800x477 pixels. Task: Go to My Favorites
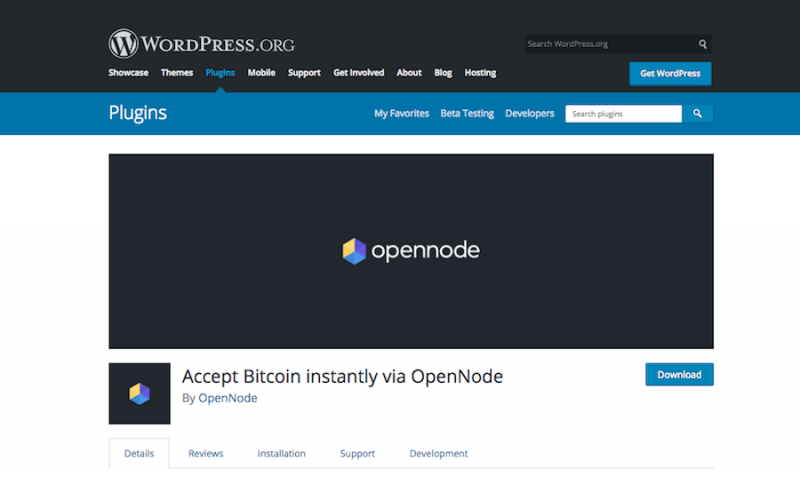click(x=402, y=113)
